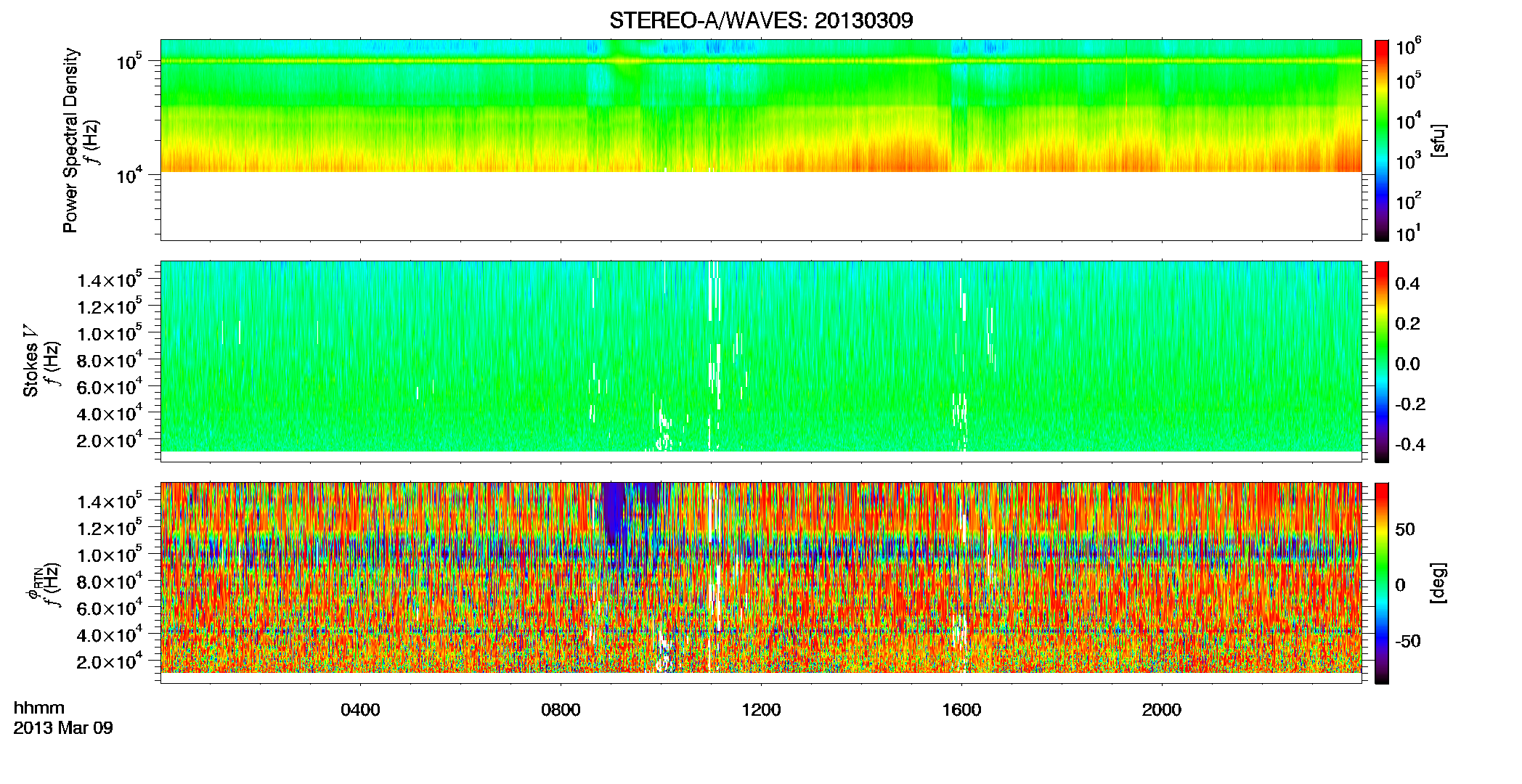
Task: Click the Power Spectral Density axis label
Action: (x=70, y=140)
